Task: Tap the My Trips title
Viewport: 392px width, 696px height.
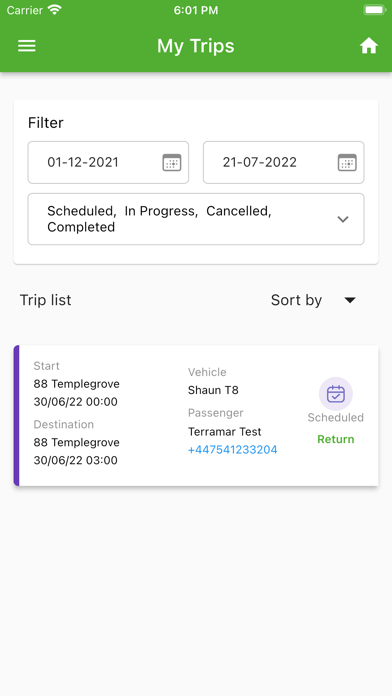Action: [x=196, y=46]
